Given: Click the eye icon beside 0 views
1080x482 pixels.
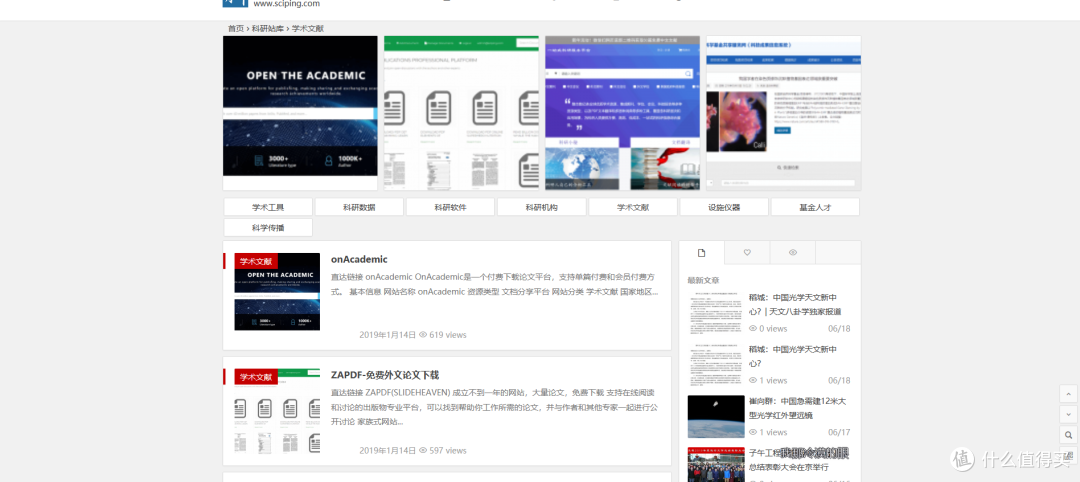Looking at the screenshot, I should click(753, 328).
